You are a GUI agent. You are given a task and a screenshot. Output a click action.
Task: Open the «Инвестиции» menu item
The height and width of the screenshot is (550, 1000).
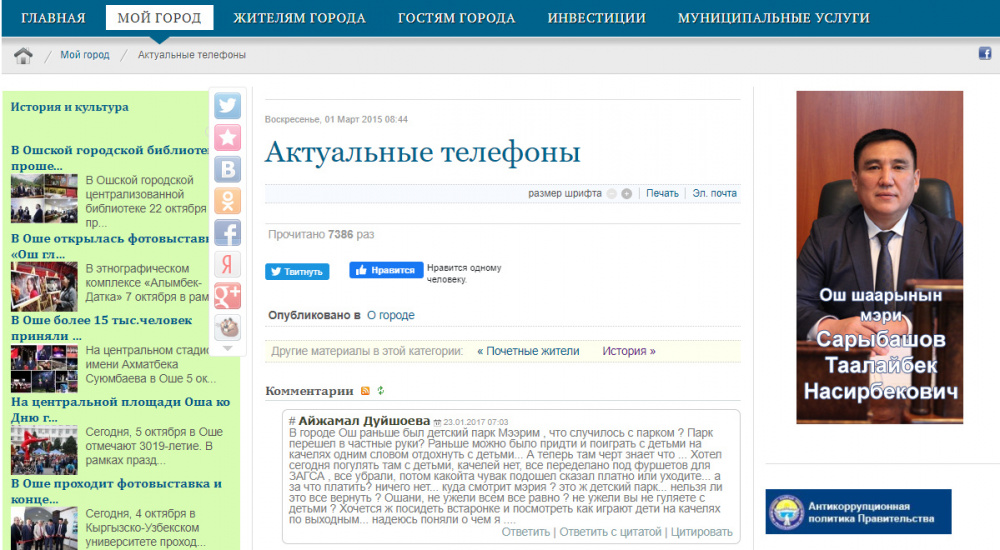pyautogui.click(x=596, y=18)
